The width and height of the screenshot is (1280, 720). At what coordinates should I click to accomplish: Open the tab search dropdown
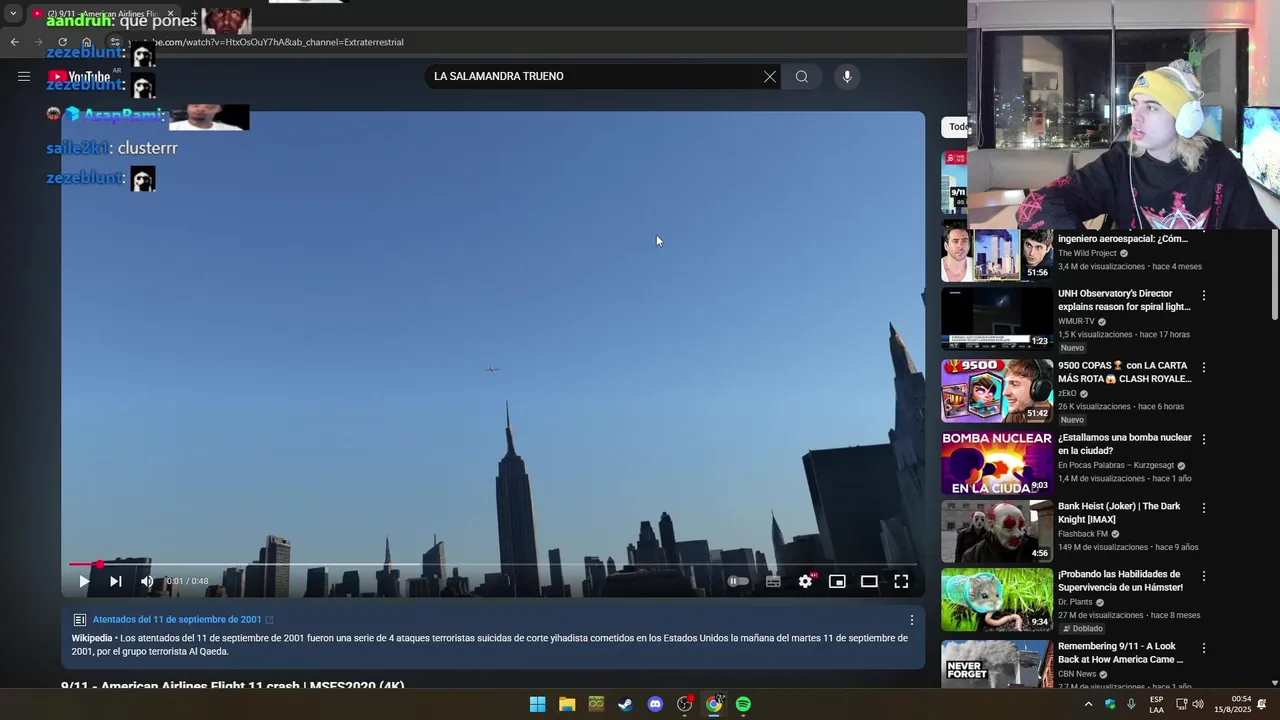pyautogui.click(x=13, y=13)
